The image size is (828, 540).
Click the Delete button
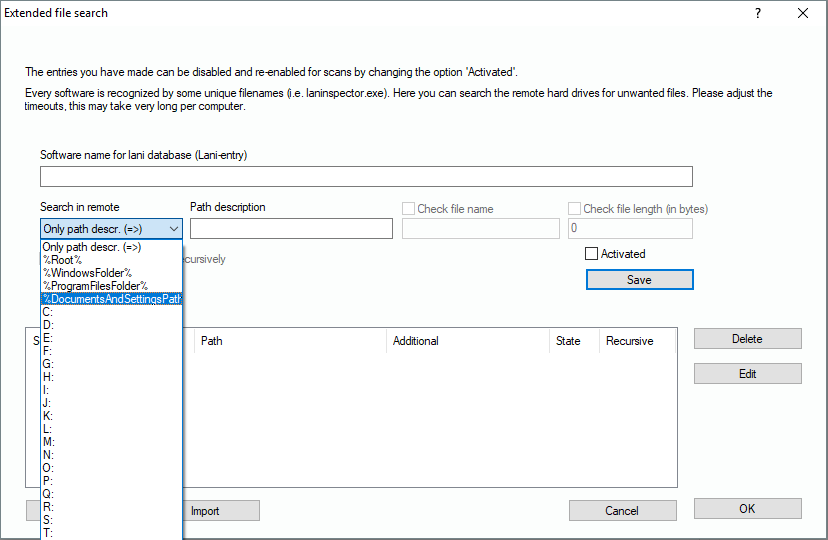(747, 339)
